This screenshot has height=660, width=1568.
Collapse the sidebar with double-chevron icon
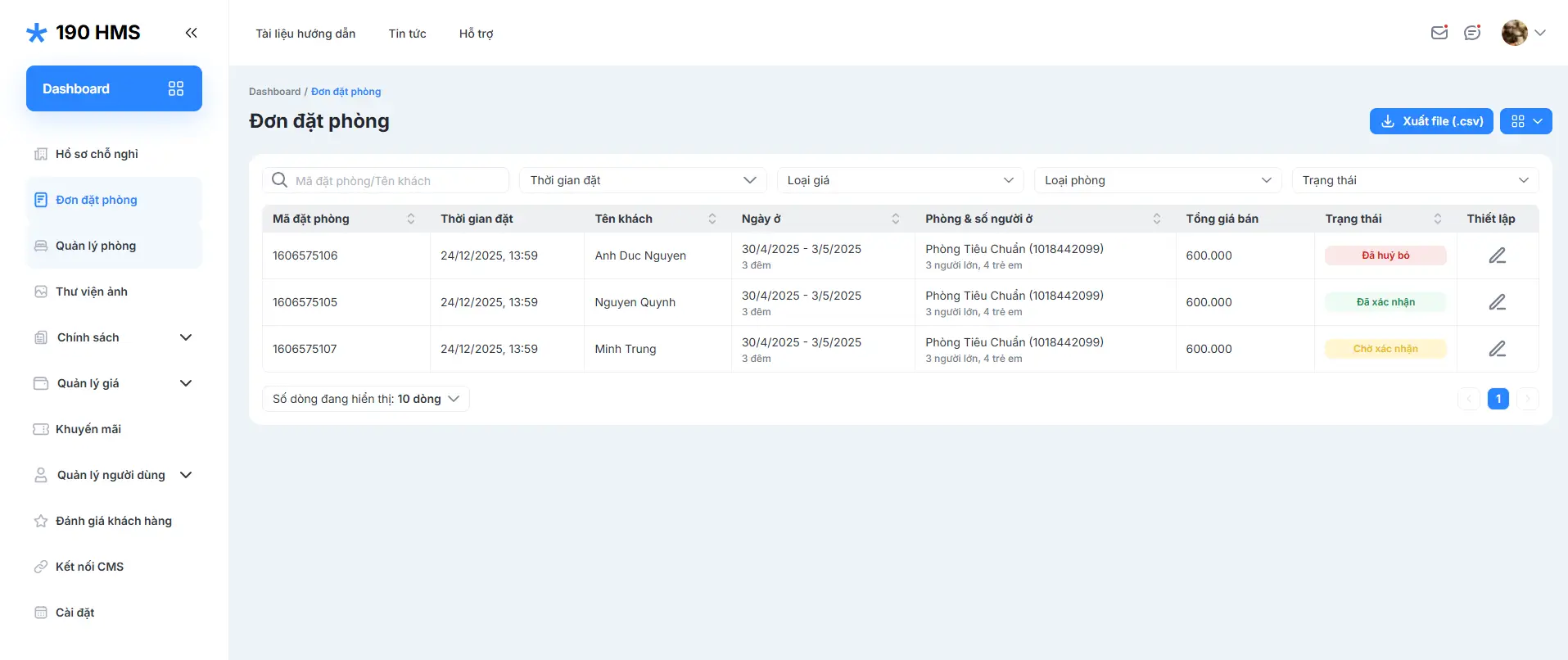click(191, 33)
